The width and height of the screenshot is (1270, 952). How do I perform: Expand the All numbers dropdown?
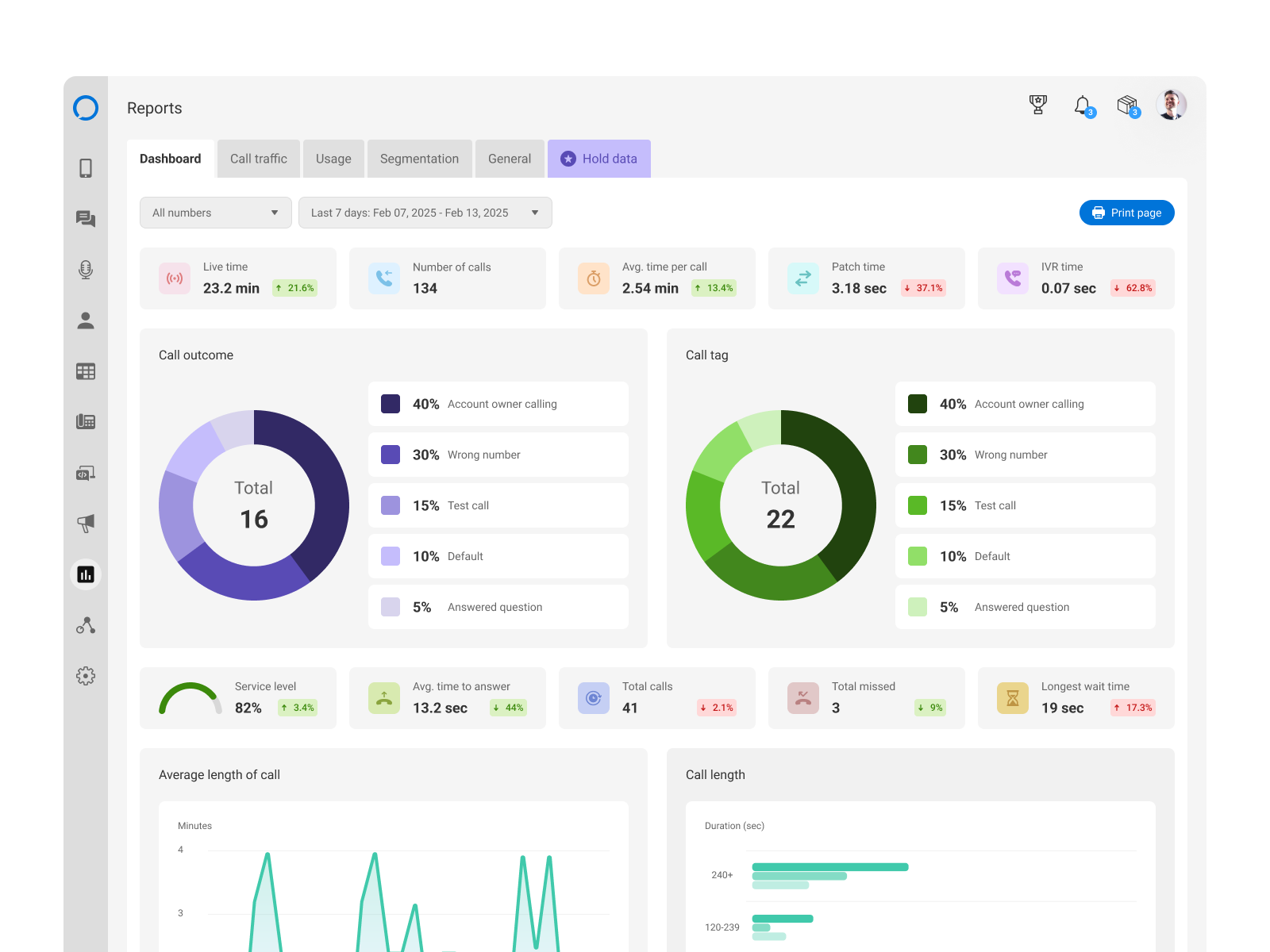[x=215, y=213]
